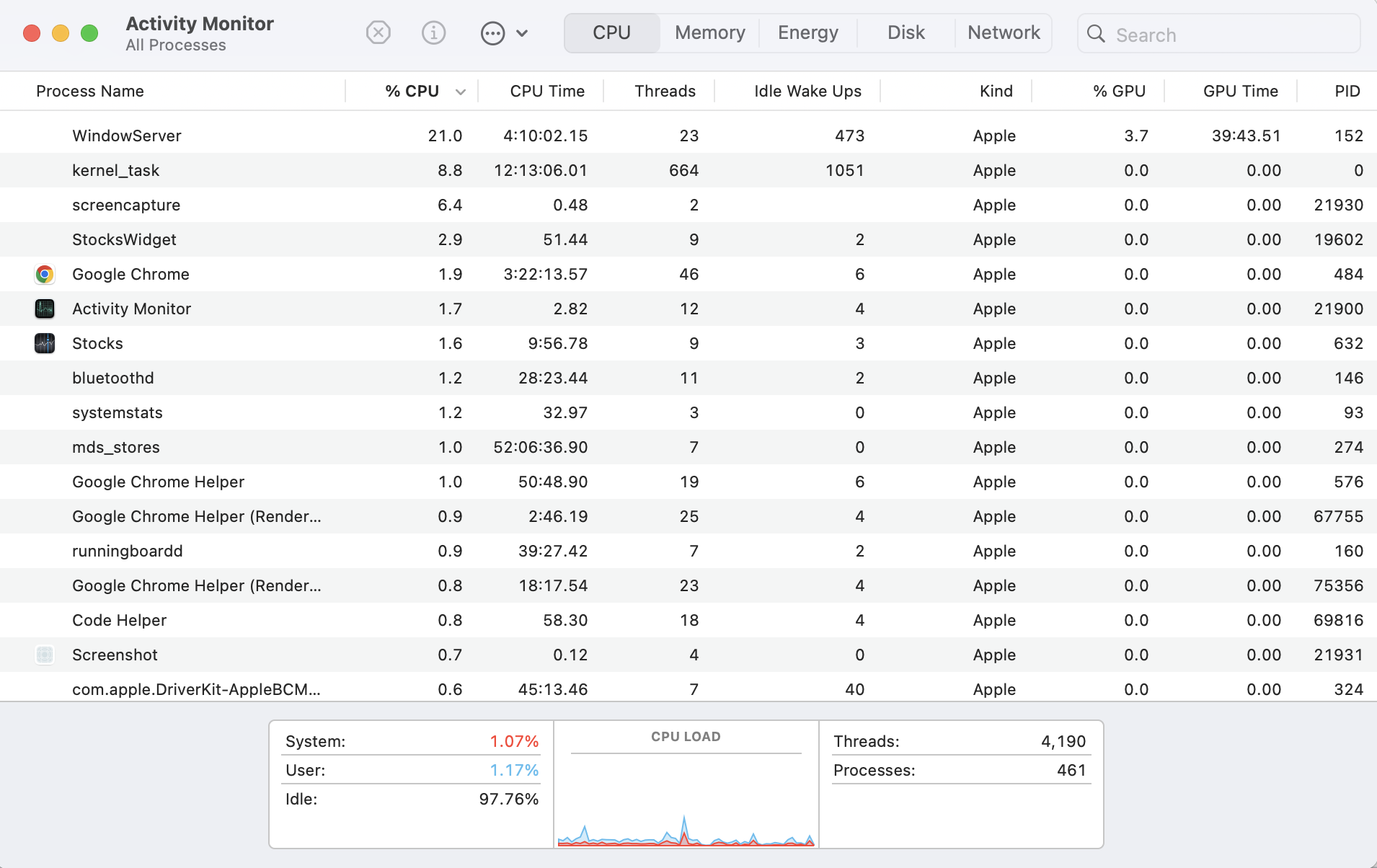
Task: Click the GPU Time 39:43.51 value
Action: point(1246,136)
